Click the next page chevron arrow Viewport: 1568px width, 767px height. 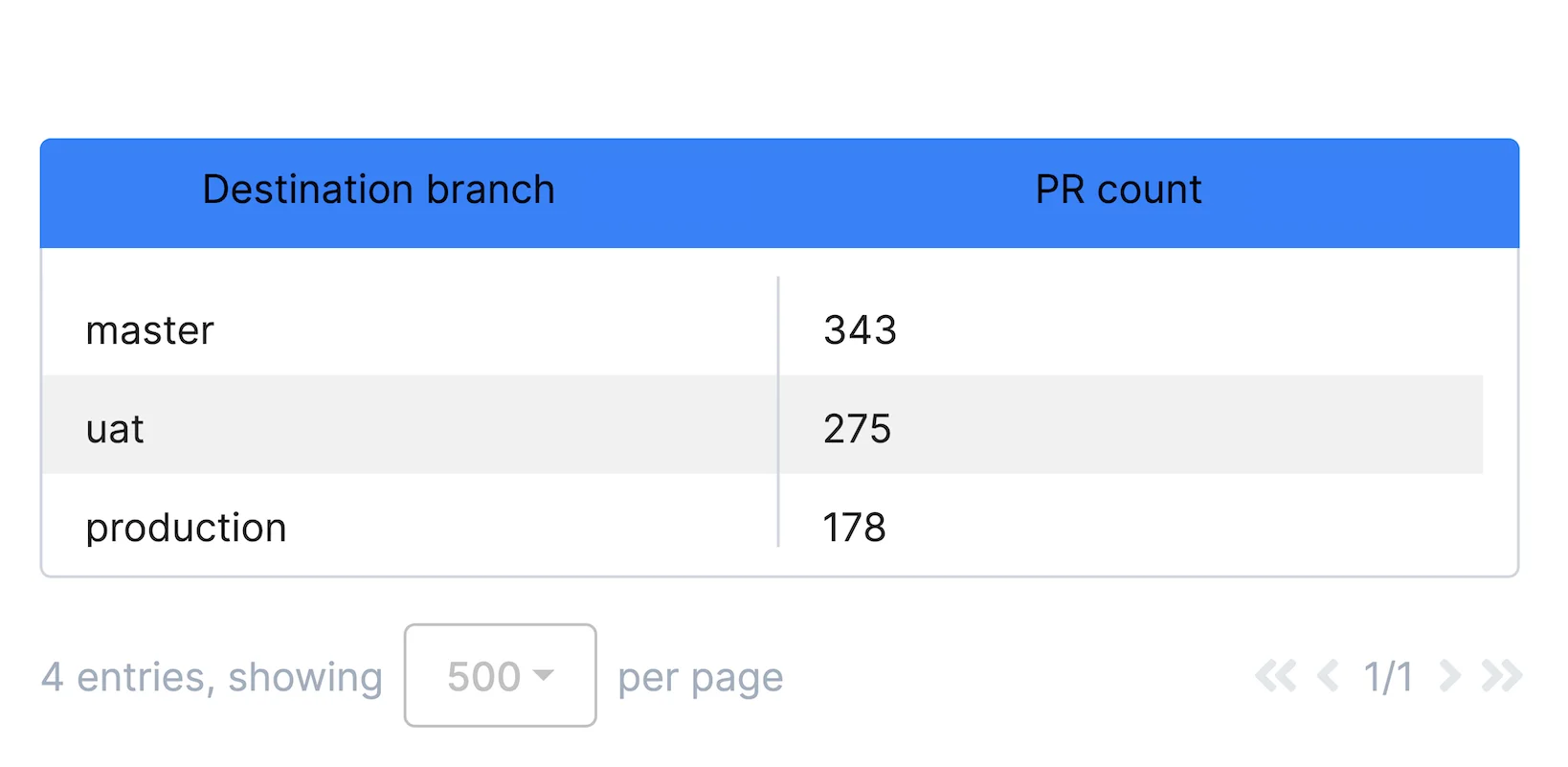tap(1448, 677)
